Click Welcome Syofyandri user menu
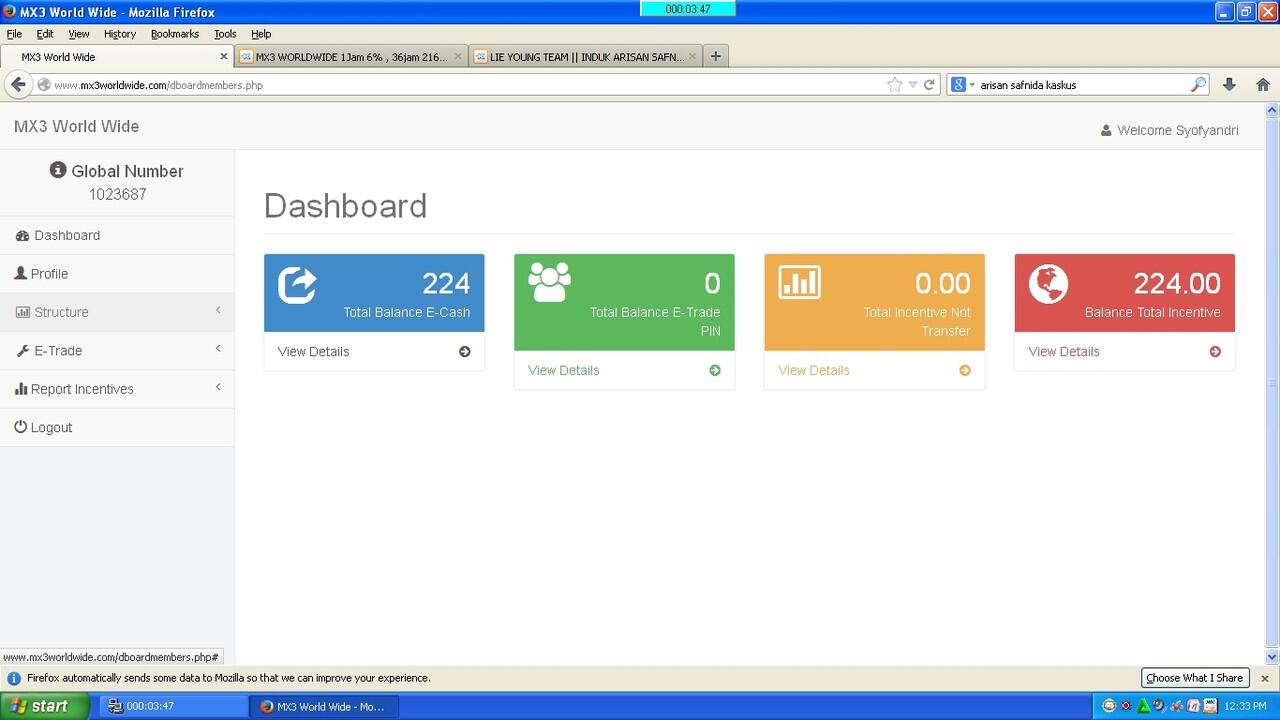 1169,130
